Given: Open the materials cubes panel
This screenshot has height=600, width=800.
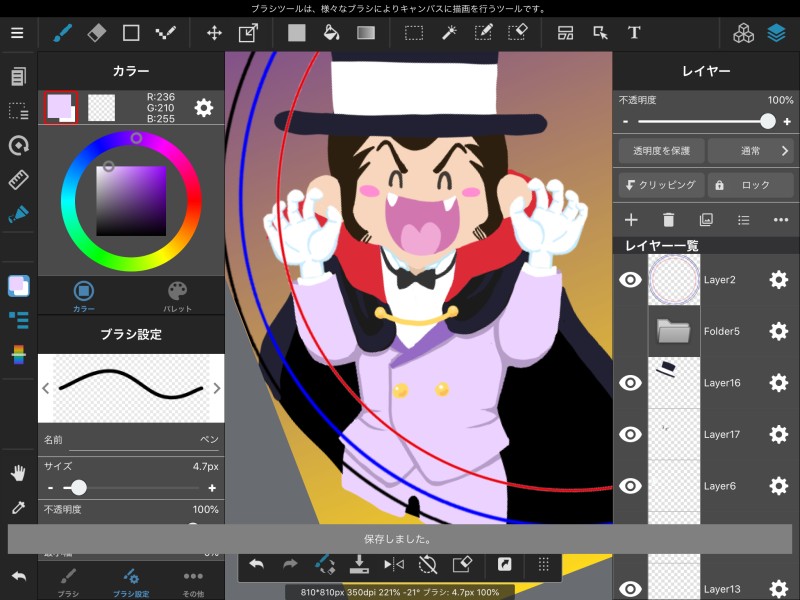Looking at the screenshot, I should click(743, 33).
